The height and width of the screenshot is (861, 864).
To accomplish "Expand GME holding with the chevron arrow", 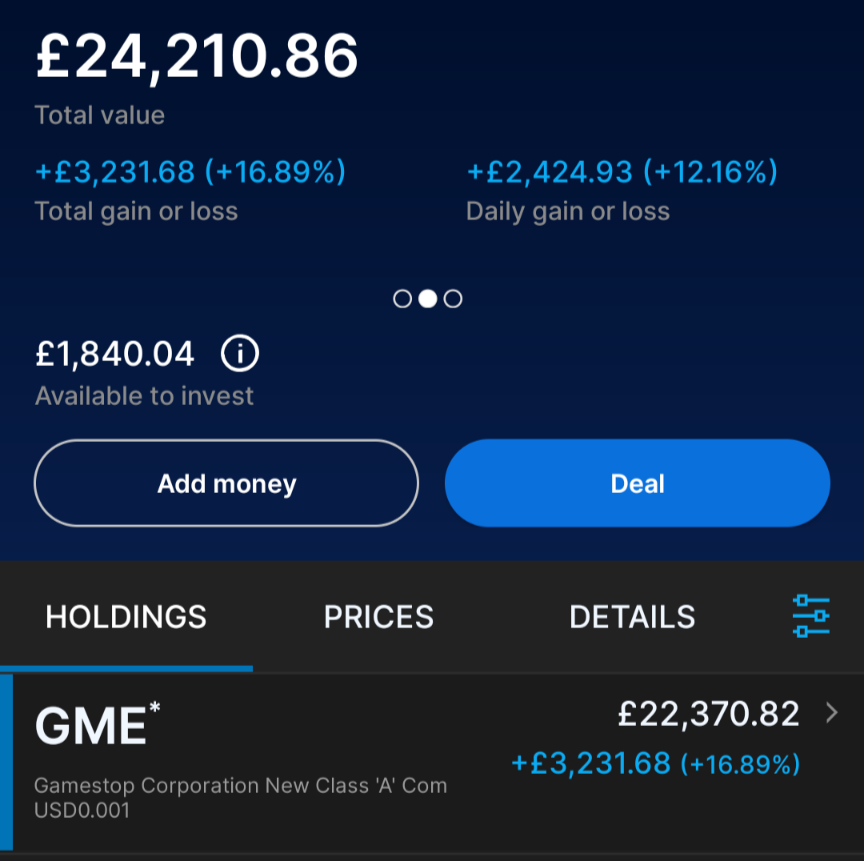I will (832, 713).
